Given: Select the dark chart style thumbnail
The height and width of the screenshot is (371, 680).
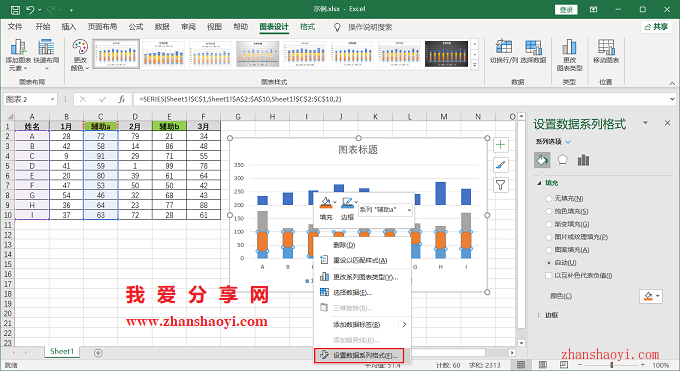Looking at the screenshot, I should [446, 54].
